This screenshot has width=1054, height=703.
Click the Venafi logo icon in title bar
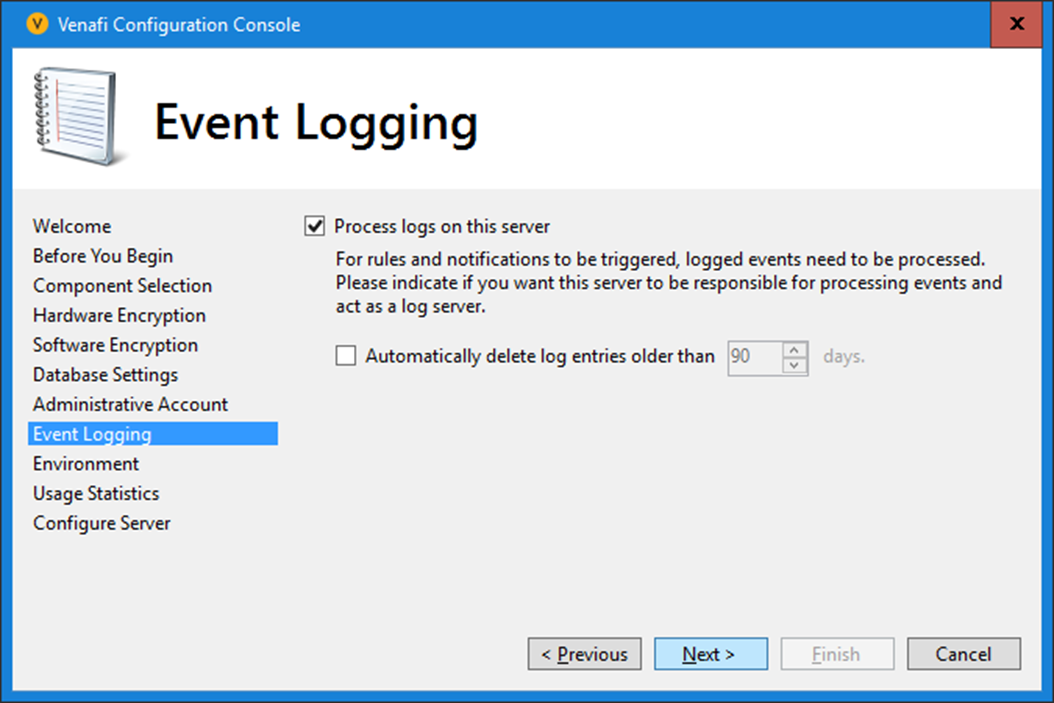click(39, 25)
